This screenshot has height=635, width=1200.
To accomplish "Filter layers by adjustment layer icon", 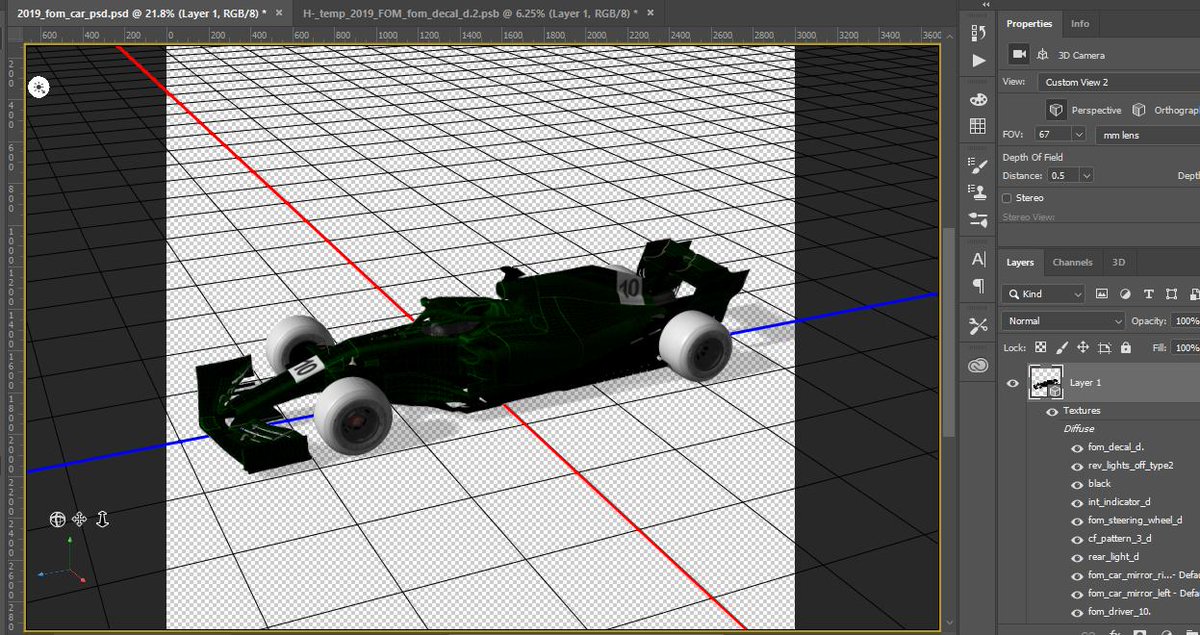I will (1125, 294).
